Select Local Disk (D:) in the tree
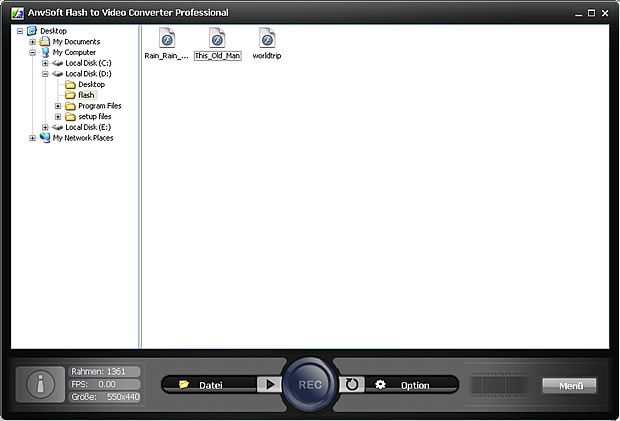This screenshot has width=620, height=421. click(x=88, y=74)
